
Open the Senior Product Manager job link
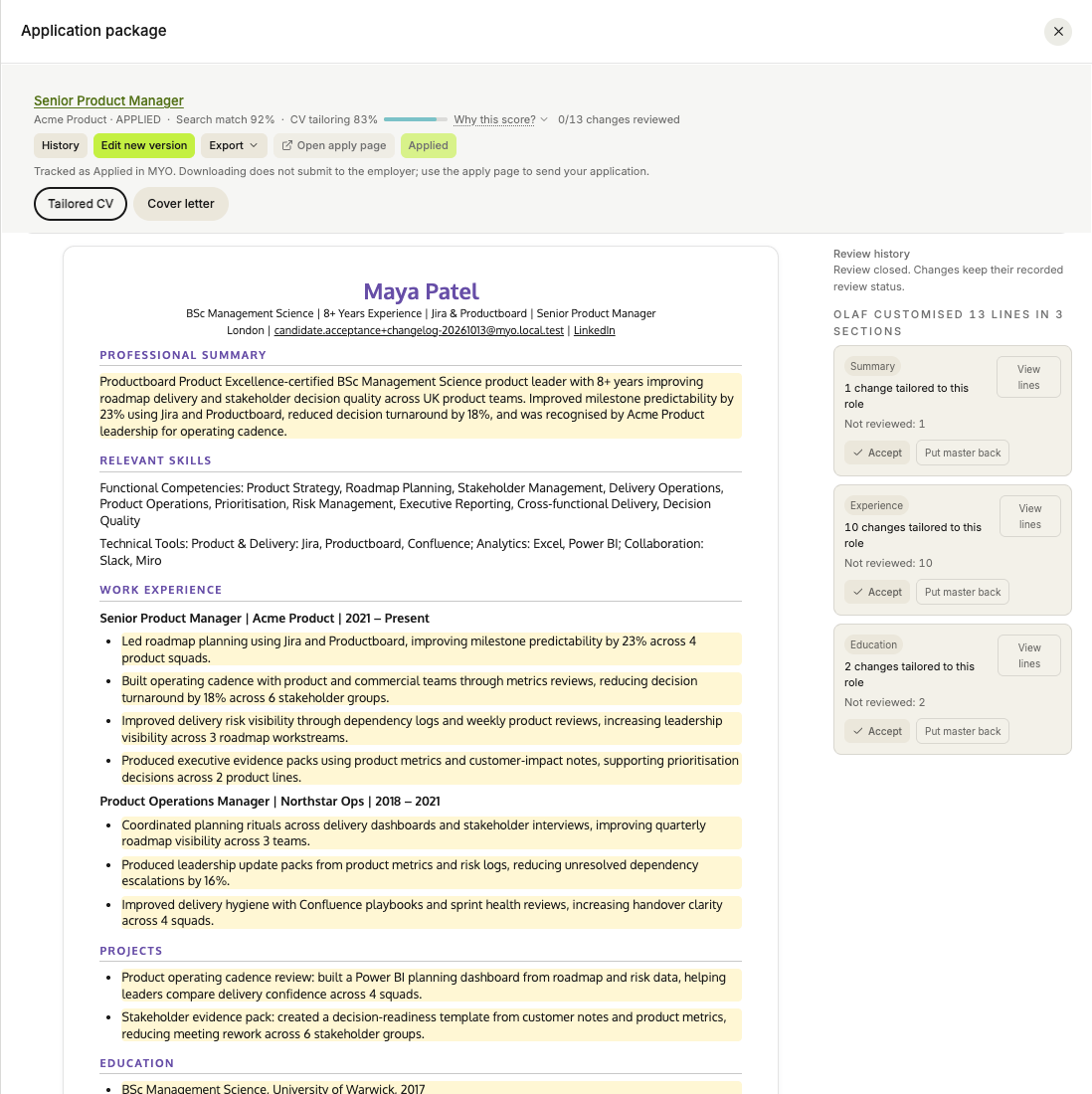click(x=108, y=100)
